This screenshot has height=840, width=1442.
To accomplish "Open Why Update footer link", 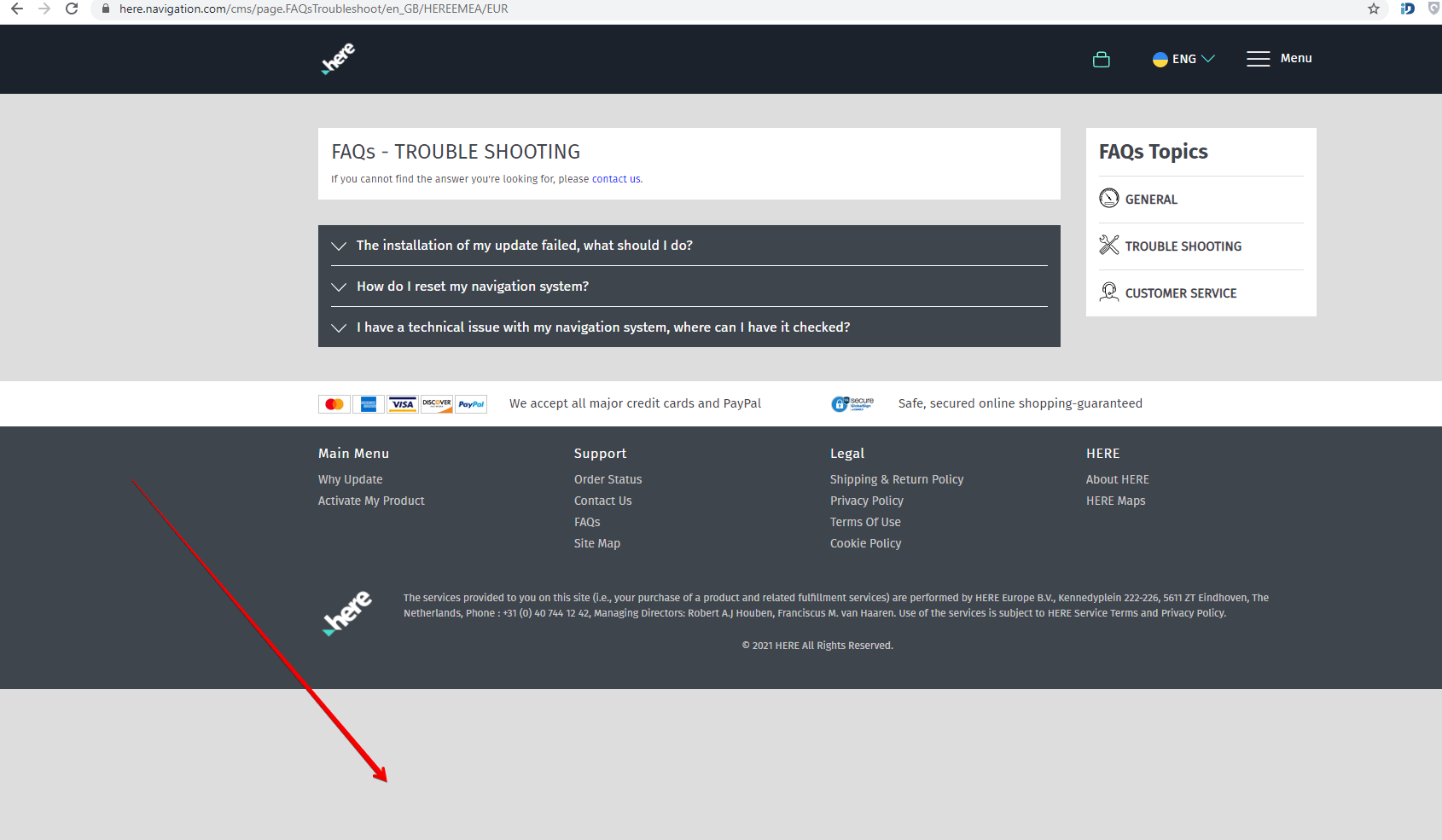I will point(351,479).
